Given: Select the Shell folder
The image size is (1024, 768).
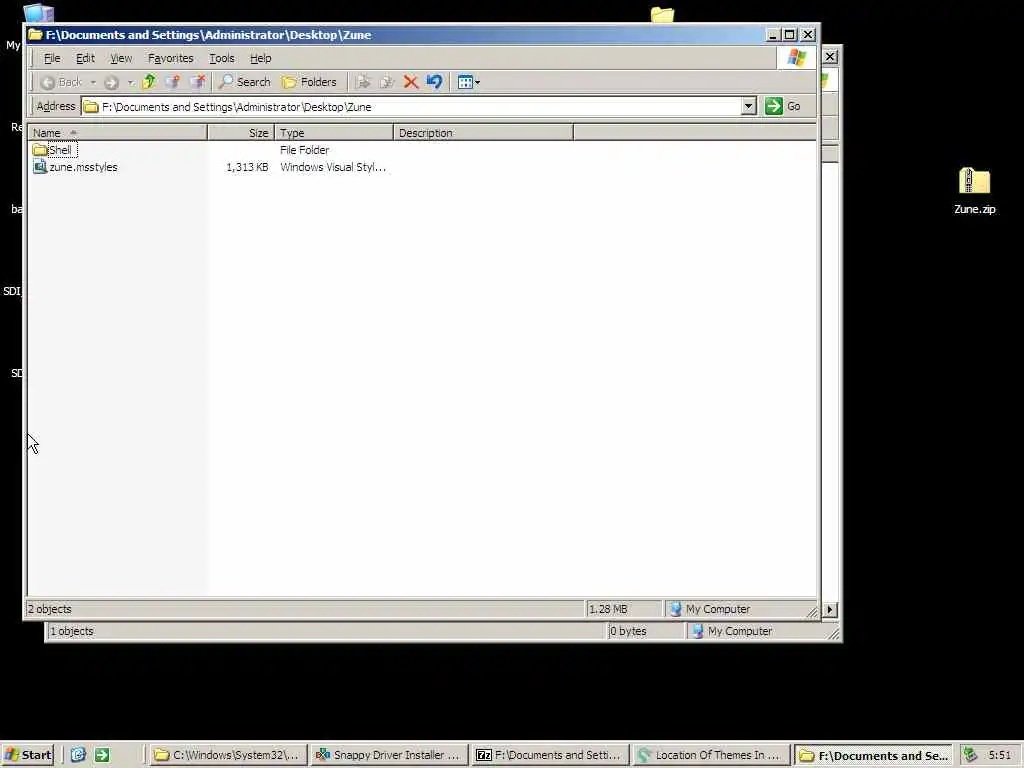Looking at the screenshot, I should 55,150.
